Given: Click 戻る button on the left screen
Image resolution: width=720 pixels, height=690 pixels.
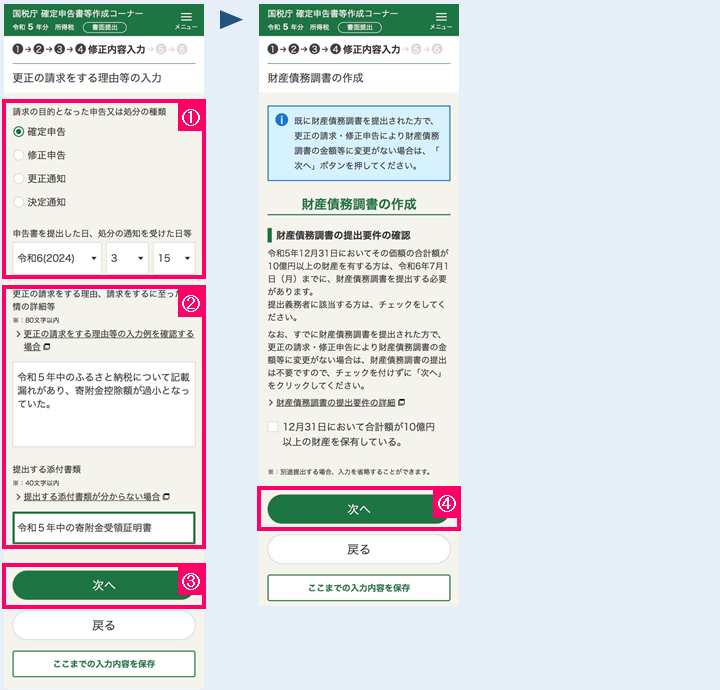Looking at the screenshot, I should pos(104,625).
